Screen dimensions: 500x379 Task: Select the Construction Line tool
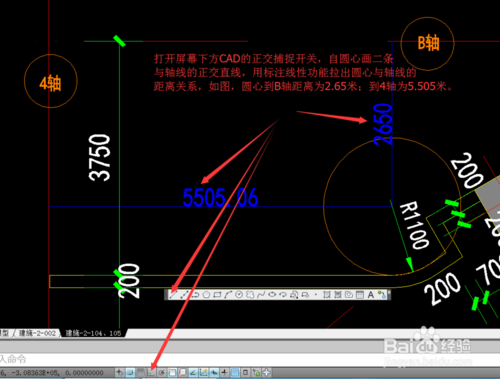click(x=184, y=294)
